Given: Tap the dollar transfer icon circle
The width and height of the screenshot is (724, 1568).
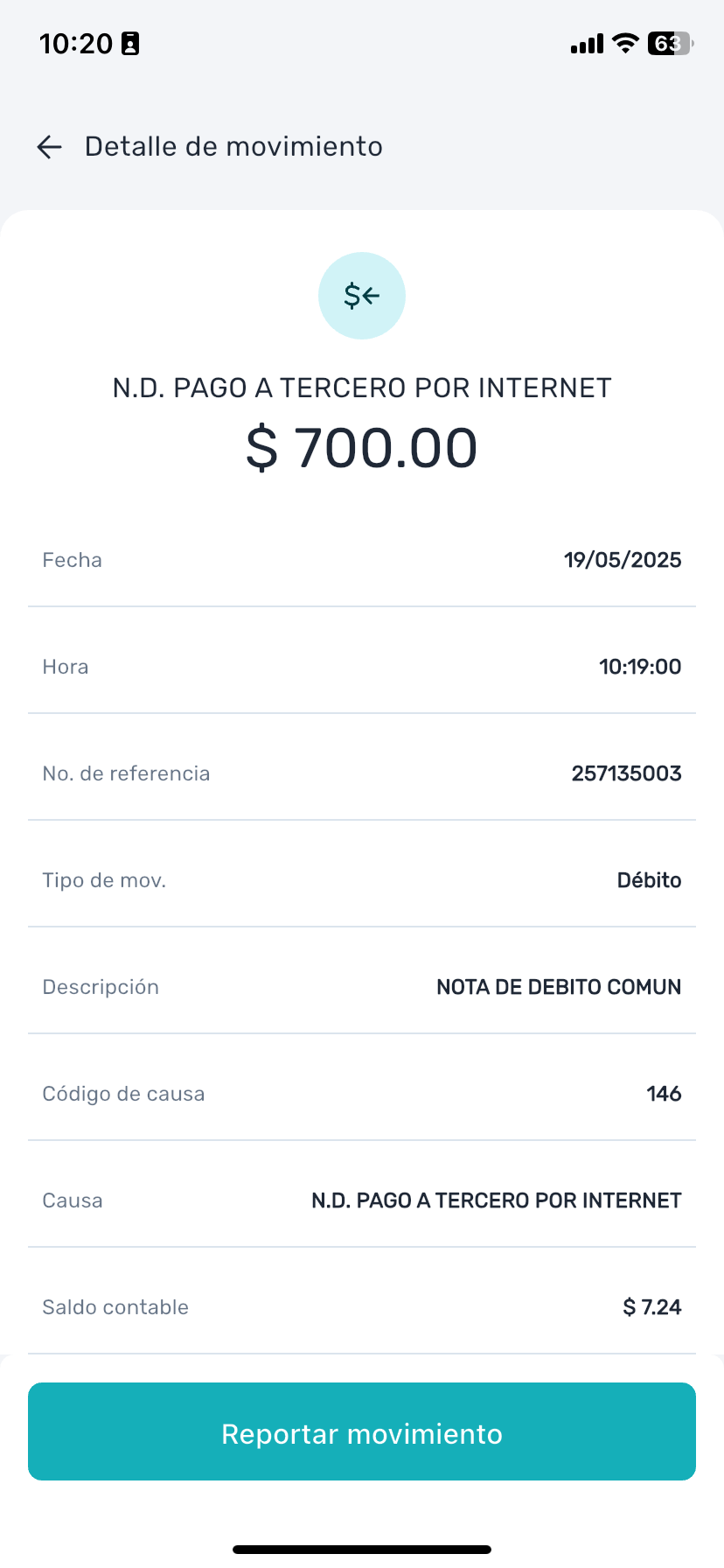Looking at the screenshot, I should coord(362,296).
